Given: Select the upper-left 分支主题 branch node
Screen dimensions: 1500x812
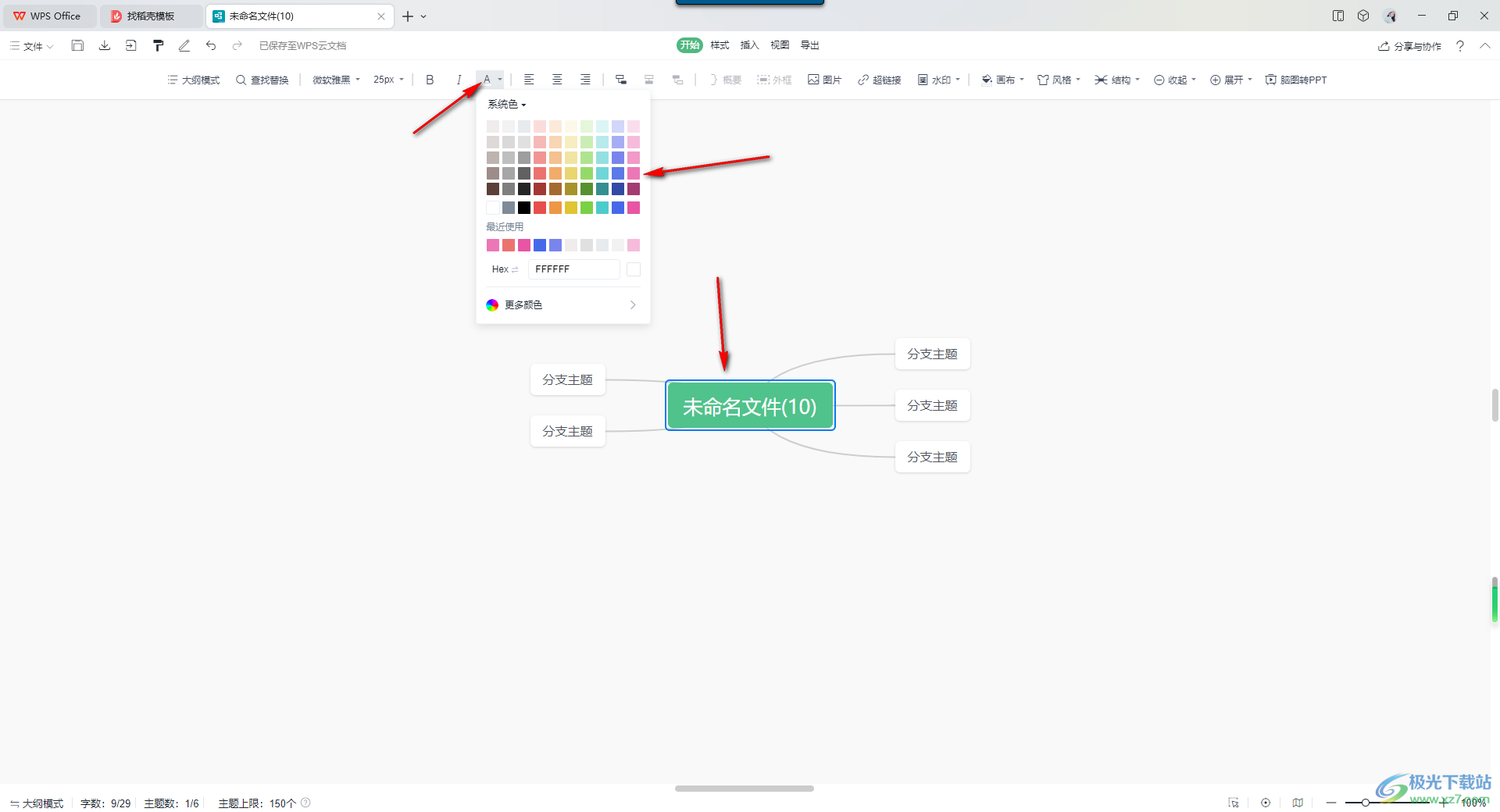Looking at the screenshot, I should tap(568, 379).
